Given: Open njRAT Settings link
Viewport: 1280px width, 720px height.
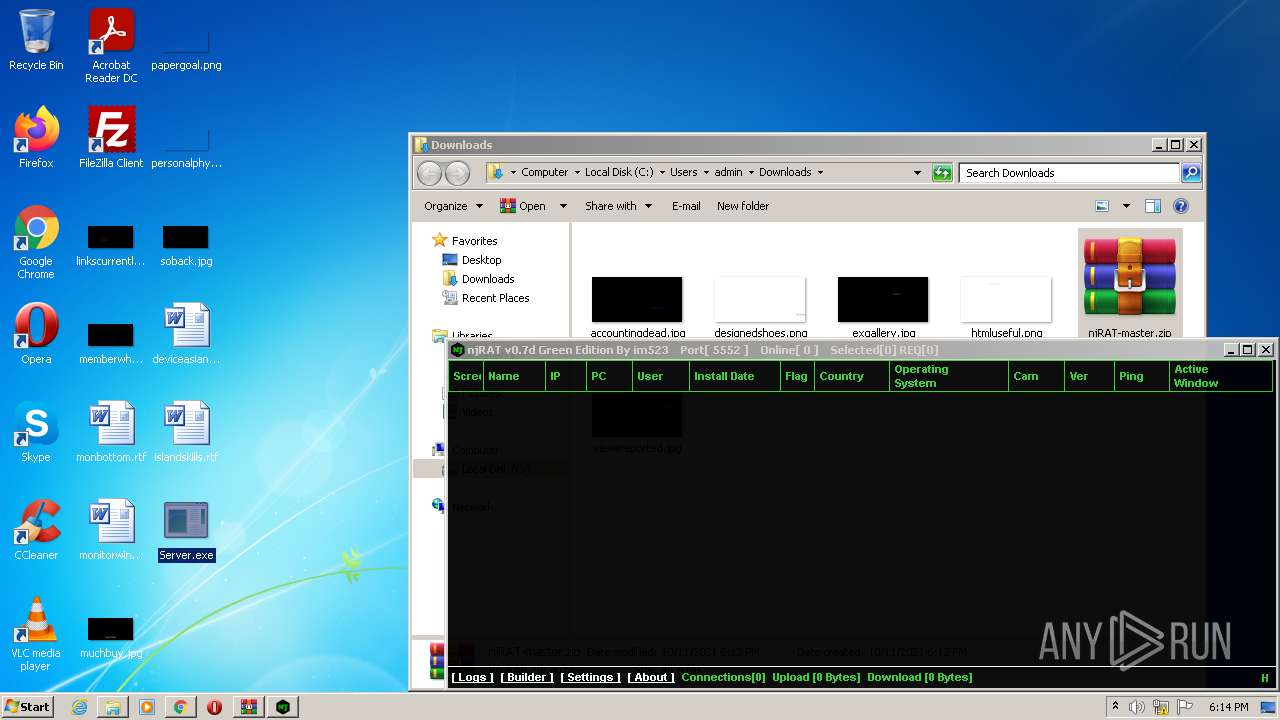Looking at the screenshot, I should click(x=590, y=677).
